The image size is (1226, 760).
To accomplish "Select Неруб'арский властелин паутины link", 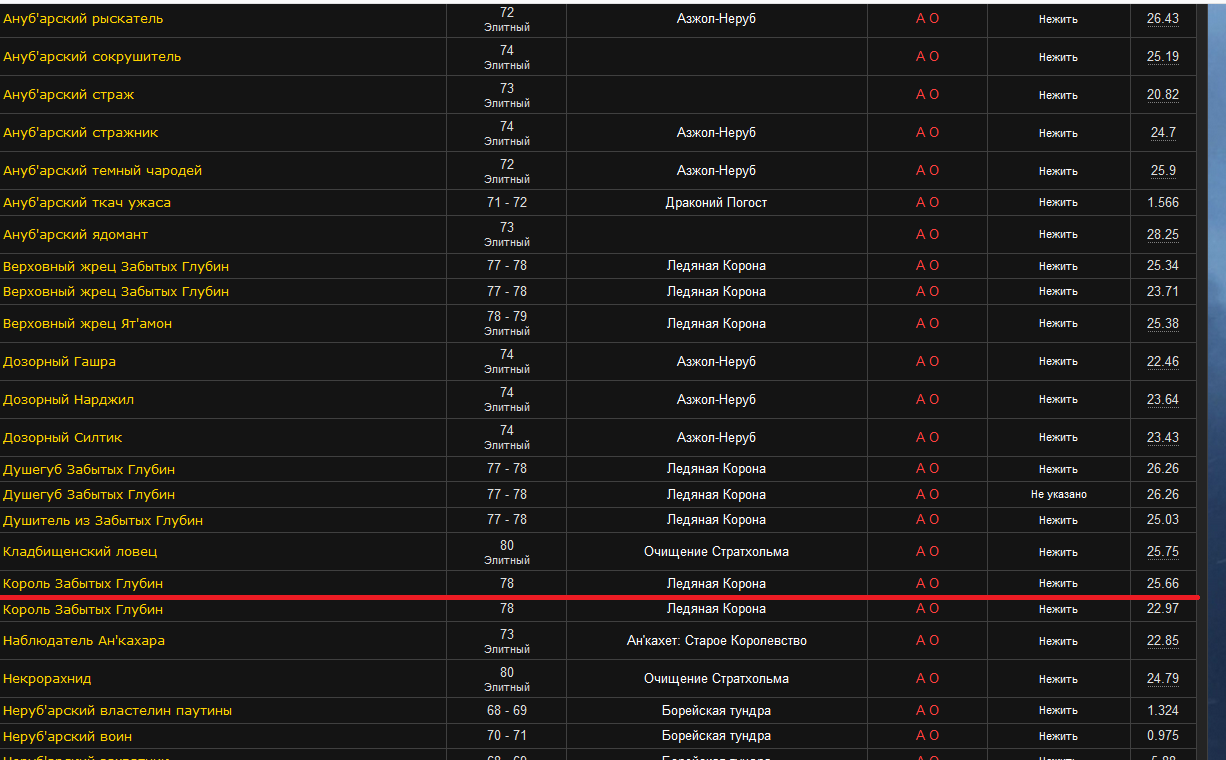I will tap(117, 711).
